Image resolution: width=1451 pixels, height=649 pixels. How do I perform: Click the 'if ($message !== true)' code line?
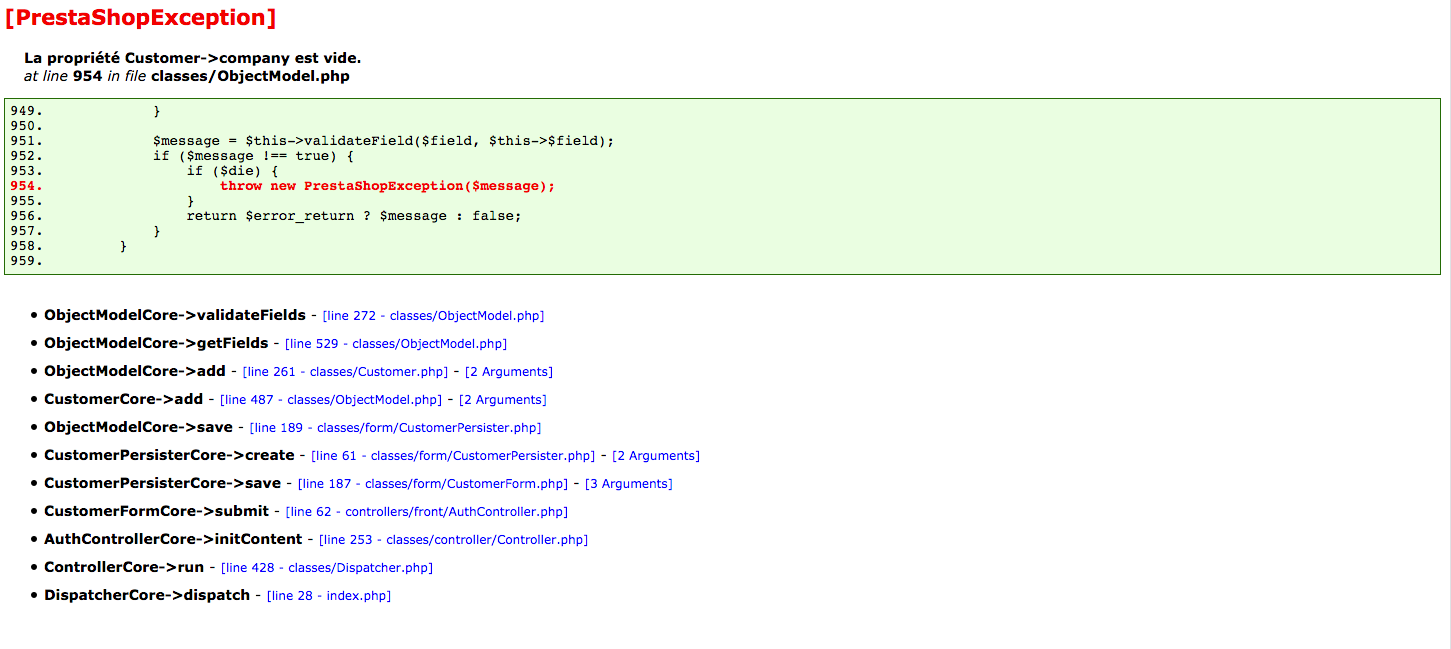click(253, 156)
